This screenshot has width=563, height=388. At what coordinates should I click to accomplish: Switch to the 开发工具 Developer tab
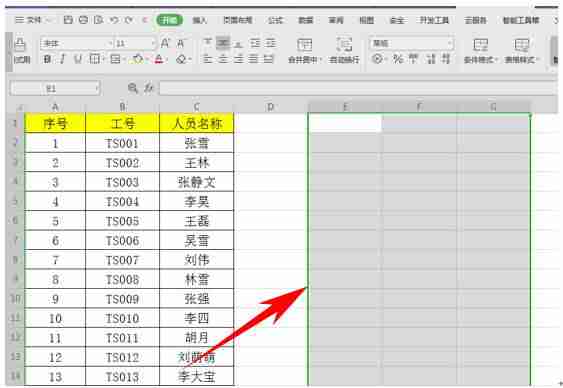click(434, 20)
